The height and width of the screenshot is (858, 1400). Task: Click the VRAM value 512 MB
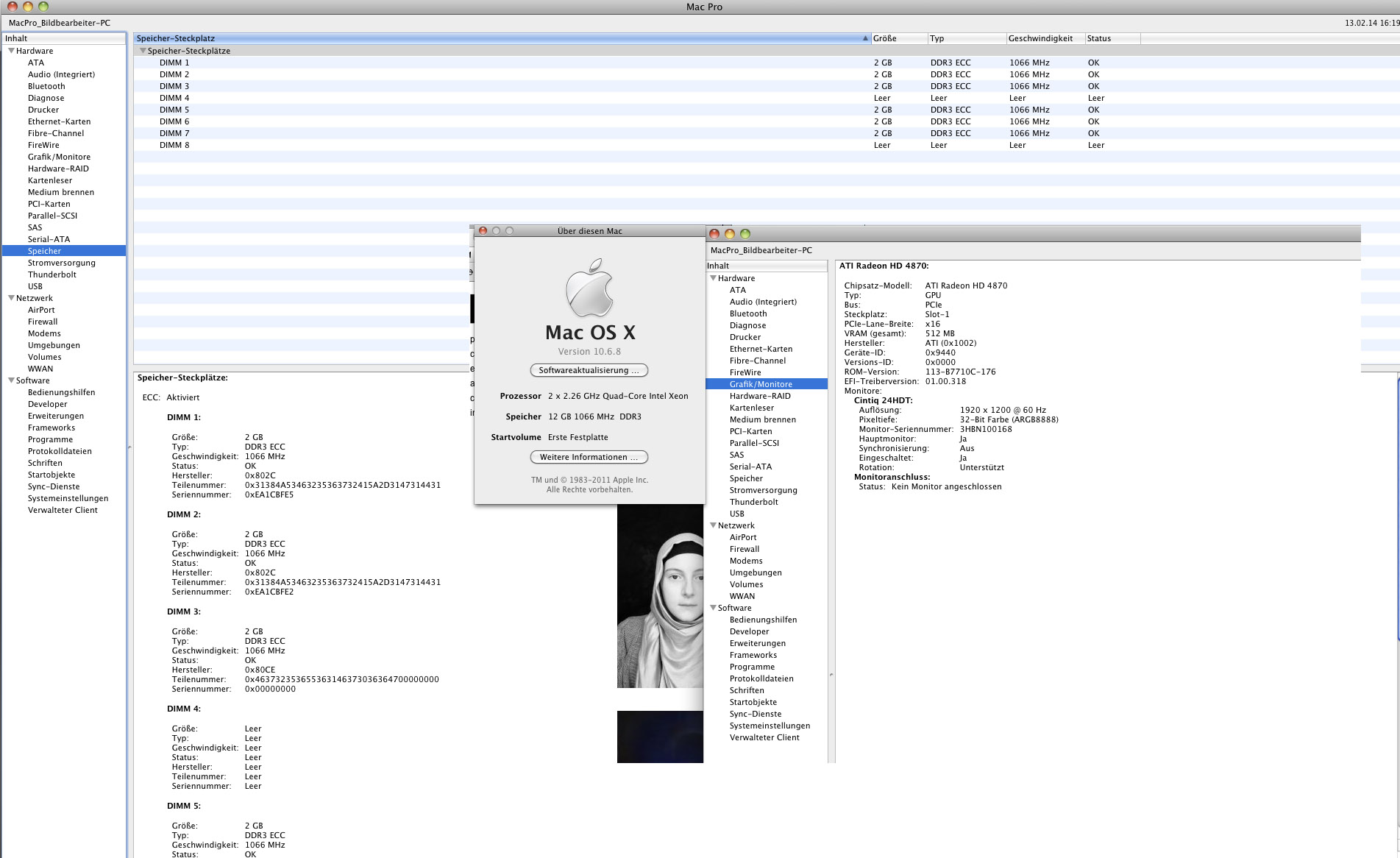(x=939, y=333)
